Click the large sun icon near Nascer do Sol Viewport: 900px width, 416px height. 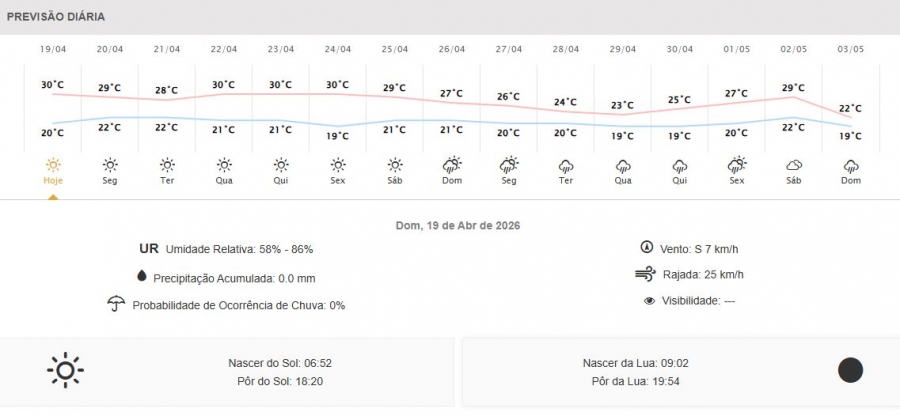click(x=65, y=371)
